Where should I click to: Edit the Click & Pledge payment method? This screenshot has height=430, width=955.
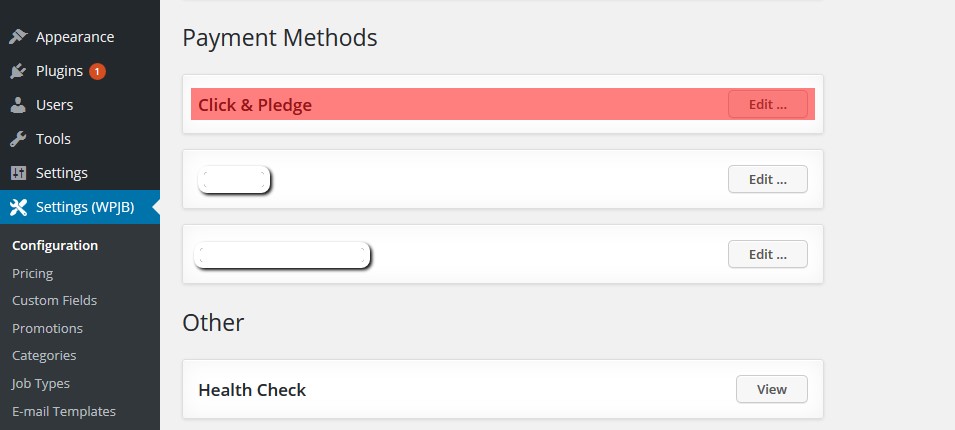click(x=767, y=104)
